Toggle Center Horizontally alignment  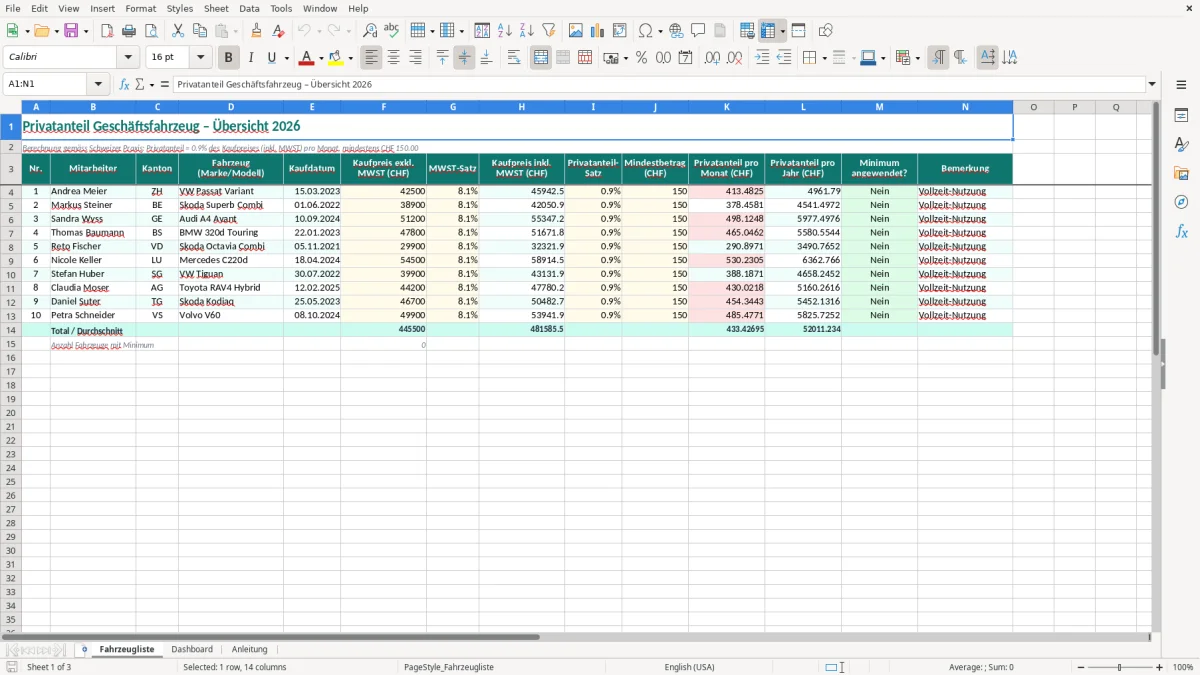click(394, 58)
